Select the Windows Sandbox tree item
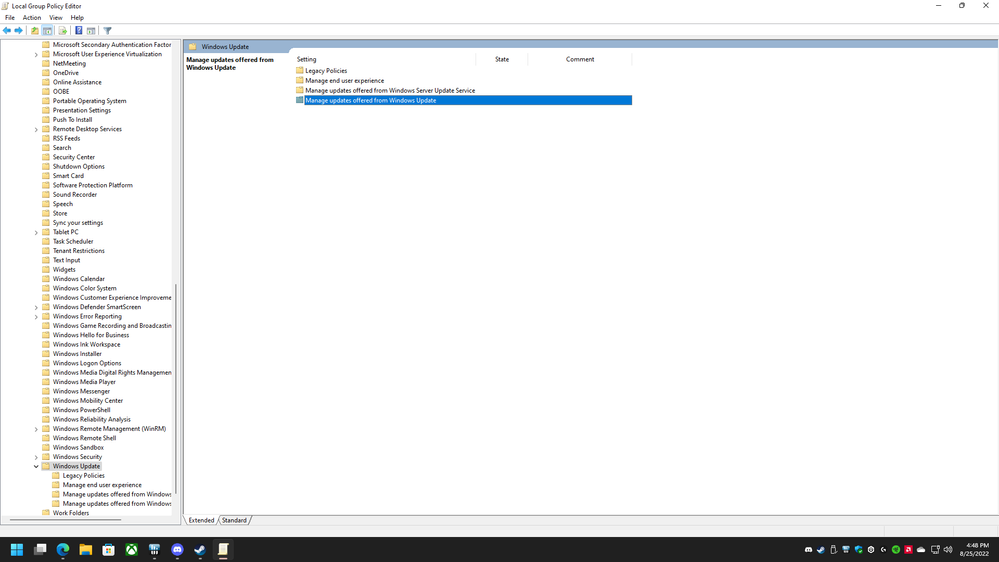Image resolution: width=999 pixels, height=562 pixels. [x=78, y=447]
